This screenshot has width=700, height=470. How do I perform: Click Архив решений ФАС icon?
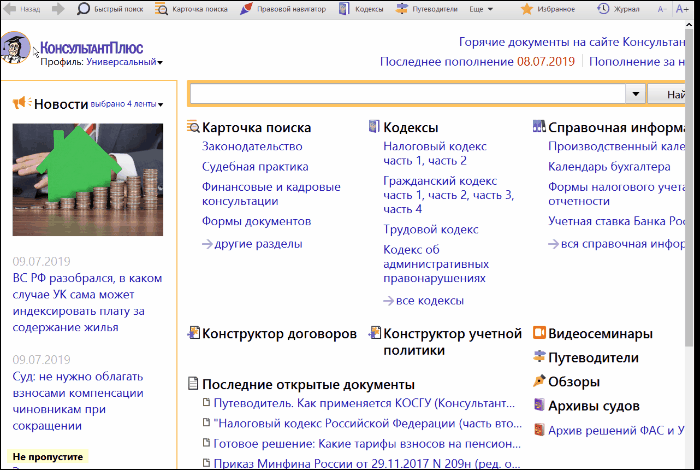539,429
